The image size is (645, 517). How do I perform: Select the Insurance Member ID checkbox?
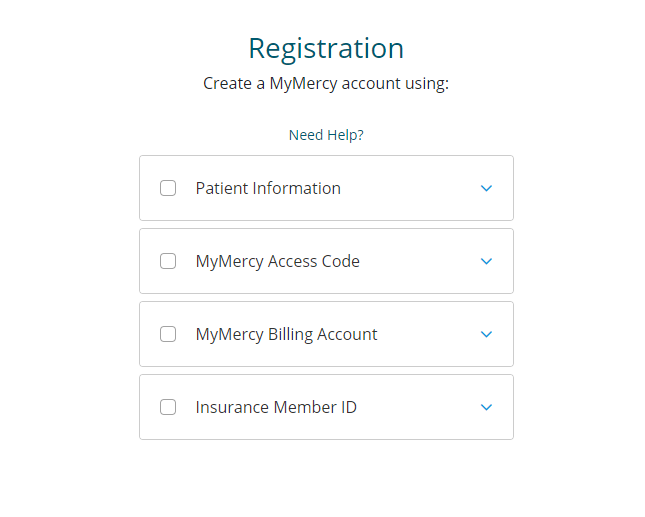[x=168, y=407]
